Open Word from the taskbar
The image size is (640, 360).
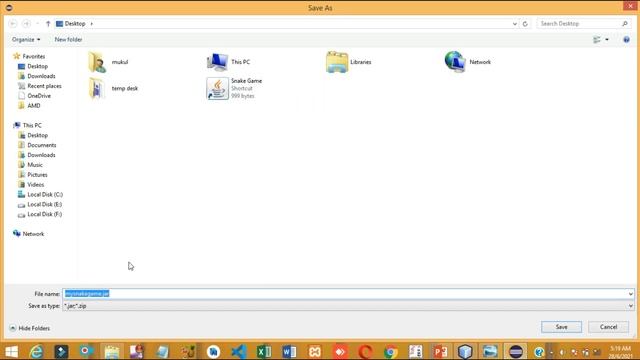289,351
